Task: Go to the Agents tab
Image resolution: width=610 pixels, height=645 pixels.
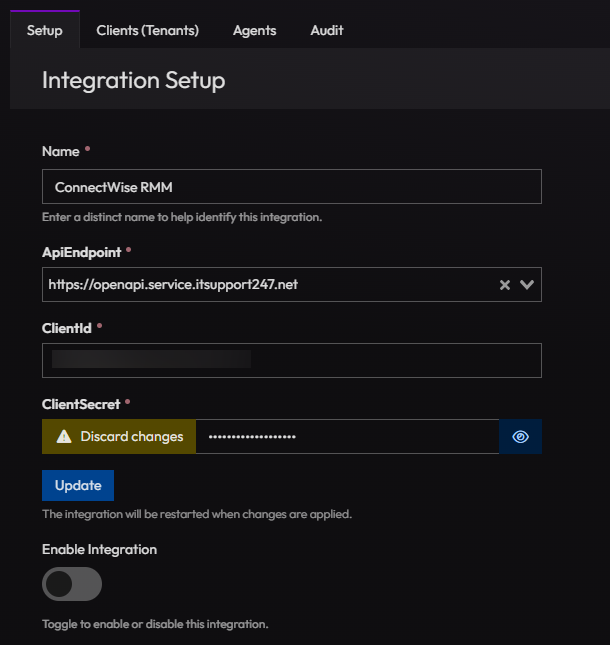Action: [x=255, y=30]
